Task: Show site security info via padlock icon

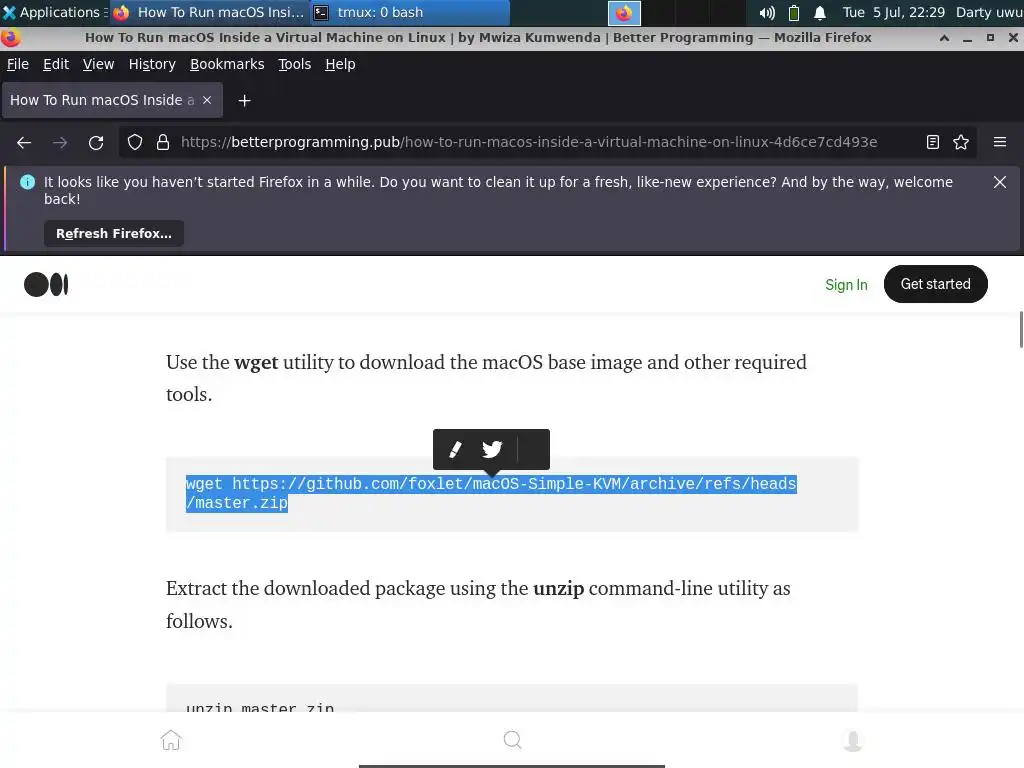Action: (163, 142)
